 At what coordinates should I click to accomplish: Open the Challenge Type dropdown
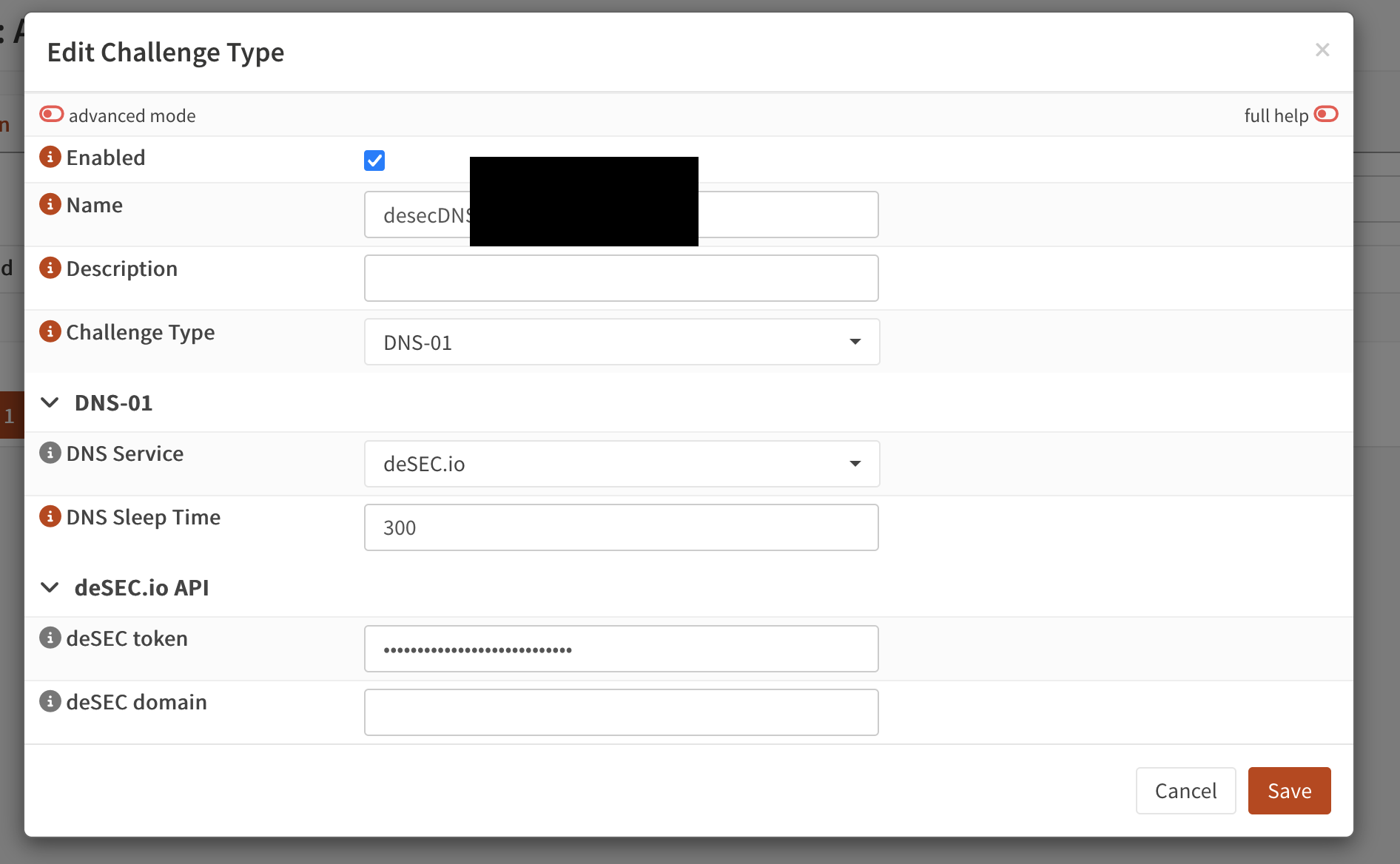pos(622,342)
